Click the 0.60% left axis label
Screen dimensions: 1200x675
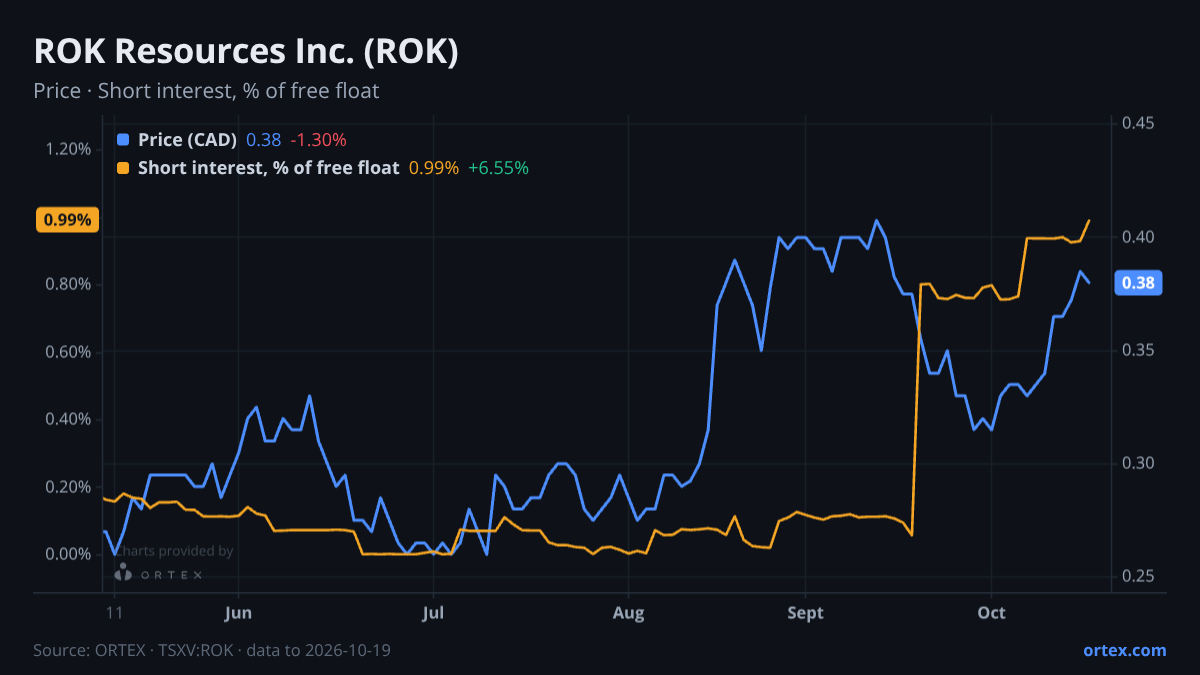[68, 352]
